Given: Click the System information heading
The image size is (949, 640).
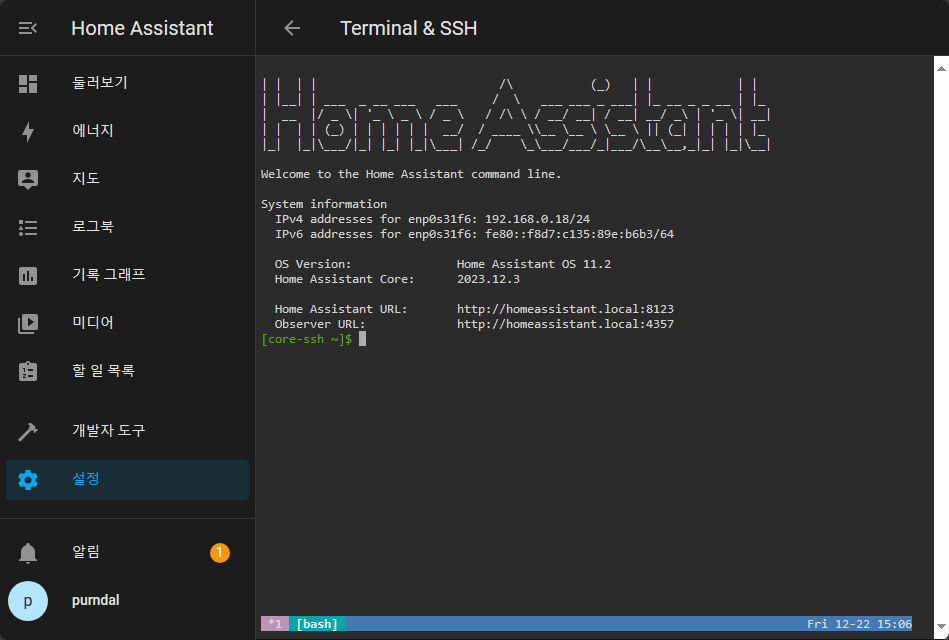Looking at the screenshot, I should 324,204.
